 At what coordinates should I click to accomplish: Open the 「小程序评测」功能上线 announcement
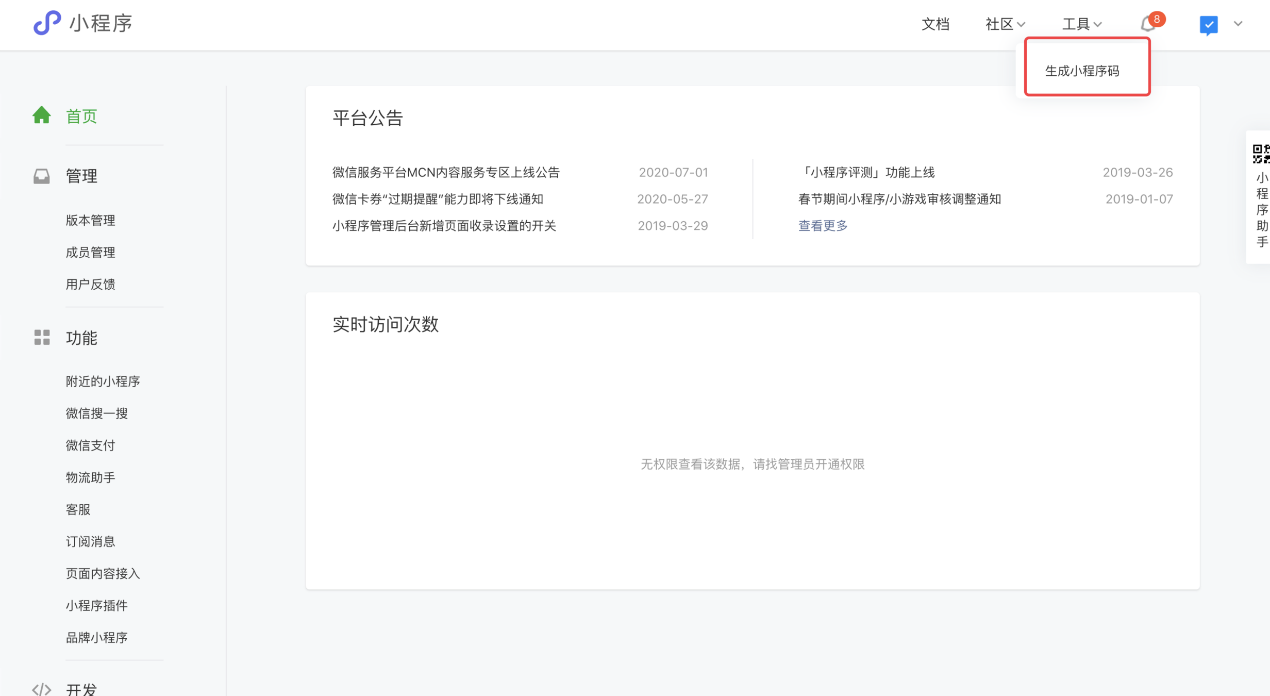click(x=867, y=172)
